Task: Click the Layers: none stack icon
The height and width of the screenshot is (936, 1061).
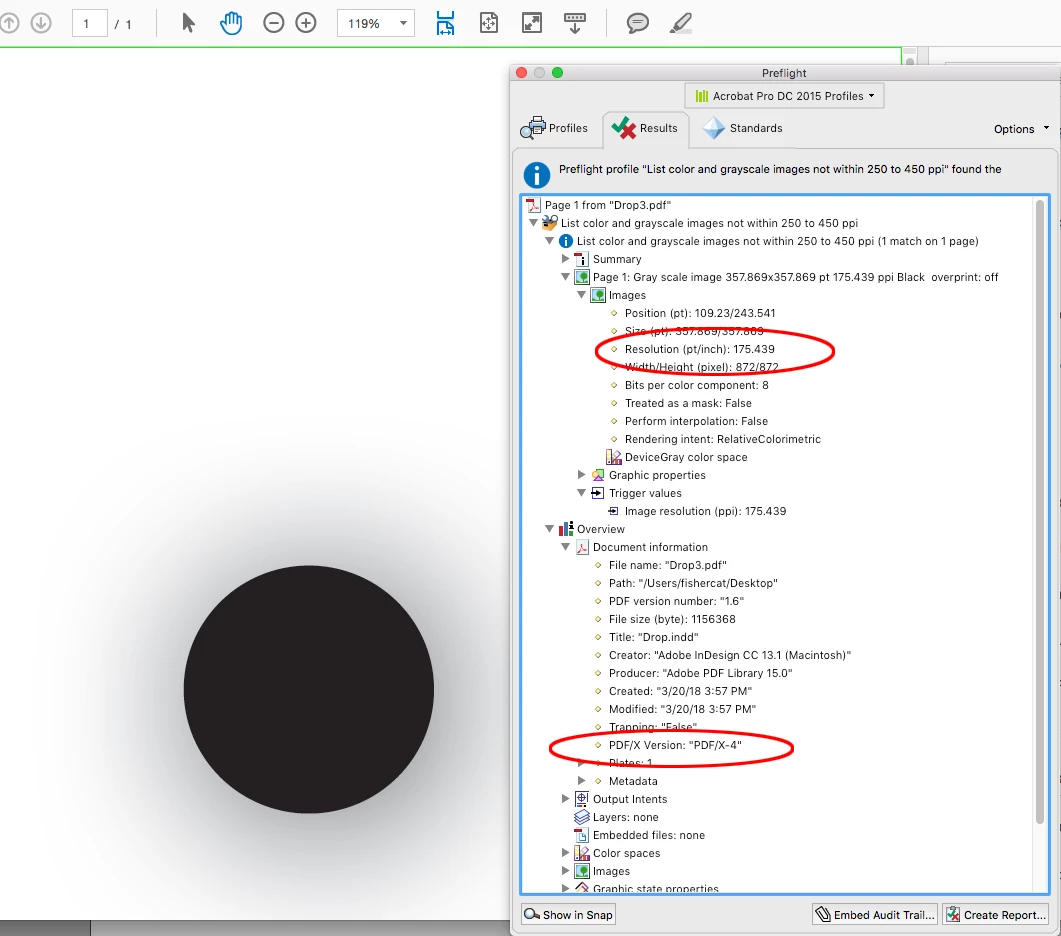Action: coord(582,817)
